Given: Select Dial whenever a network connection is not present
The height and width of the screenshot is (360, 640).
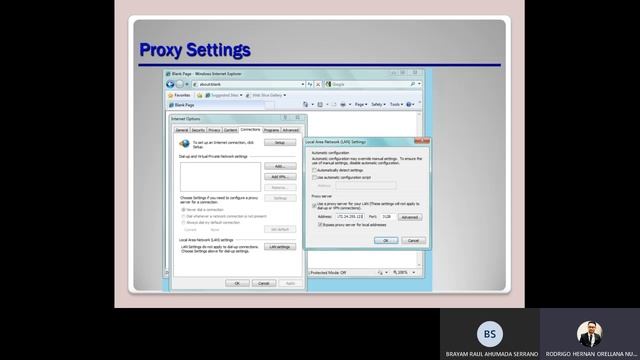Looking at the screenshot, I should coord(183,216).
